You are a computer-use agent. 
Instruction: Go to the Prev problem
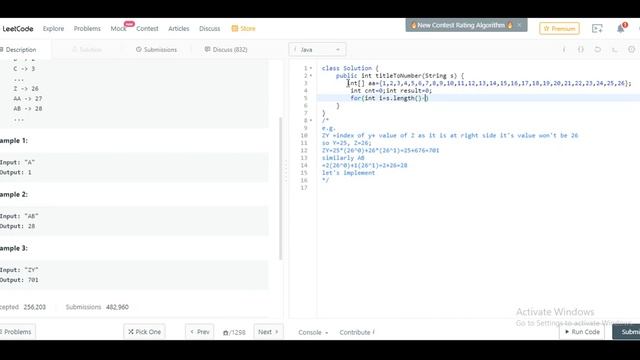click(200, 332)
